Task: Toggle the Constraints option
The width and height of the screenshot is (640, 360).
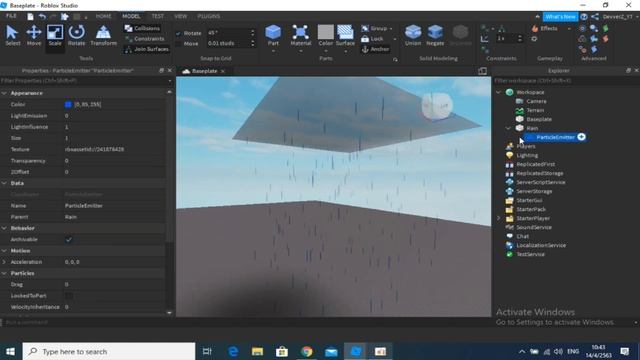Action: coord(144,39)
